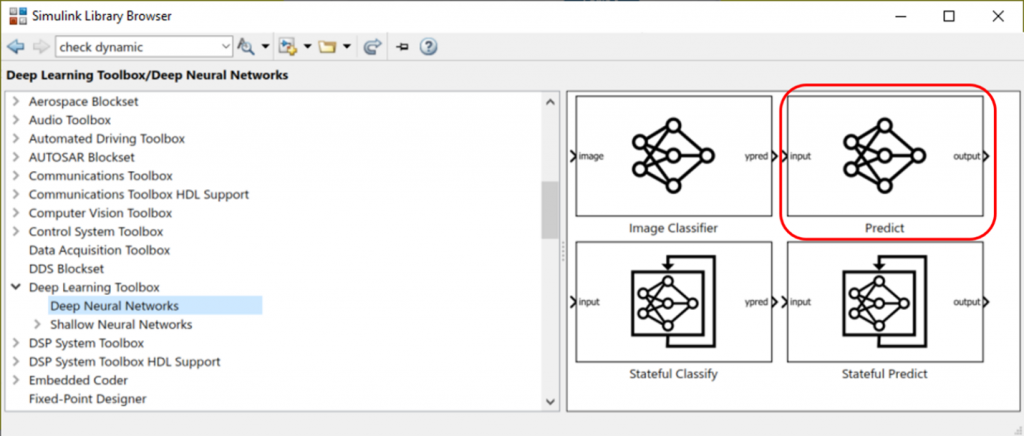Image resolution: width=1024 pixels, height=436 pixels.
Task: Click the new model icon
Action: click(x=289, y=47)
